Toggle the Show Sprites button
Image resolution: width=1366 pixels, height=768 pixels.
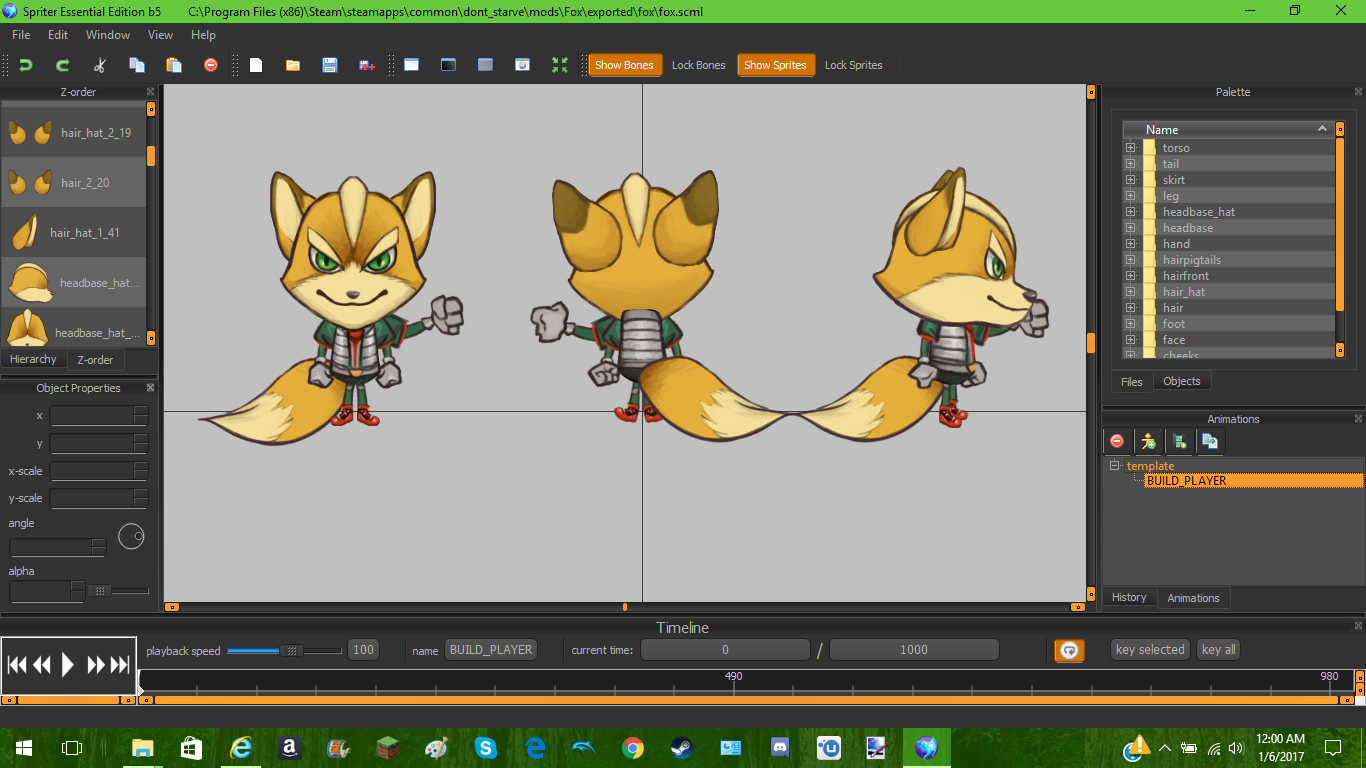click(x=775, y=65)
